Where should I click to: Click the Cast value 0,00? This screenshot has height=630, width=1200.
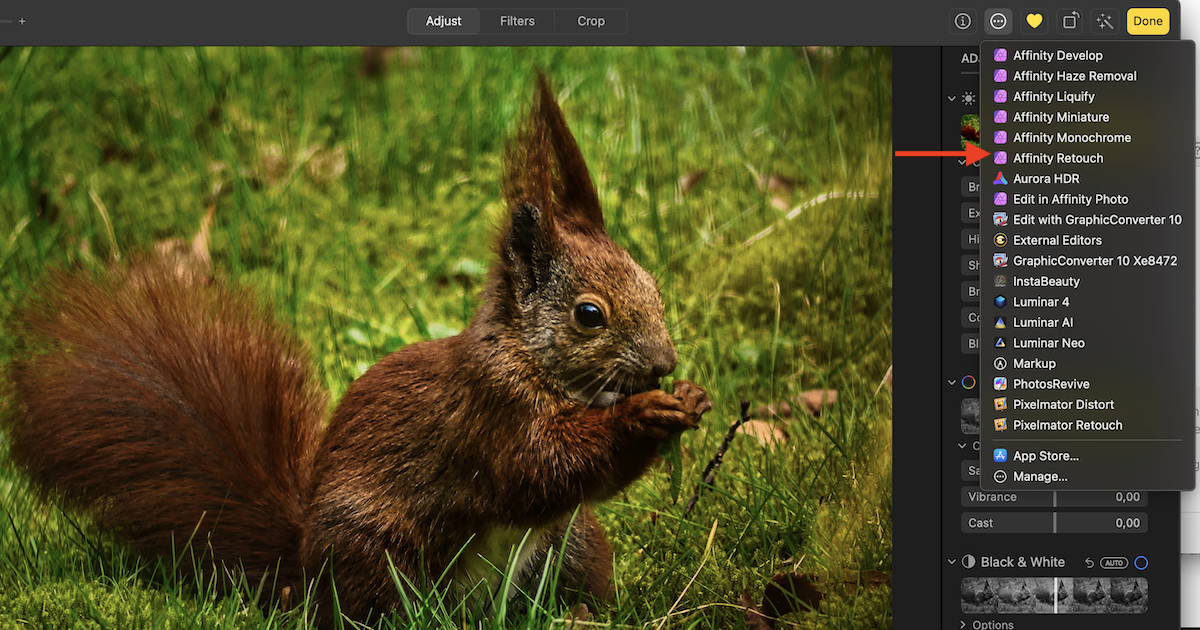tap(1127, 523)
